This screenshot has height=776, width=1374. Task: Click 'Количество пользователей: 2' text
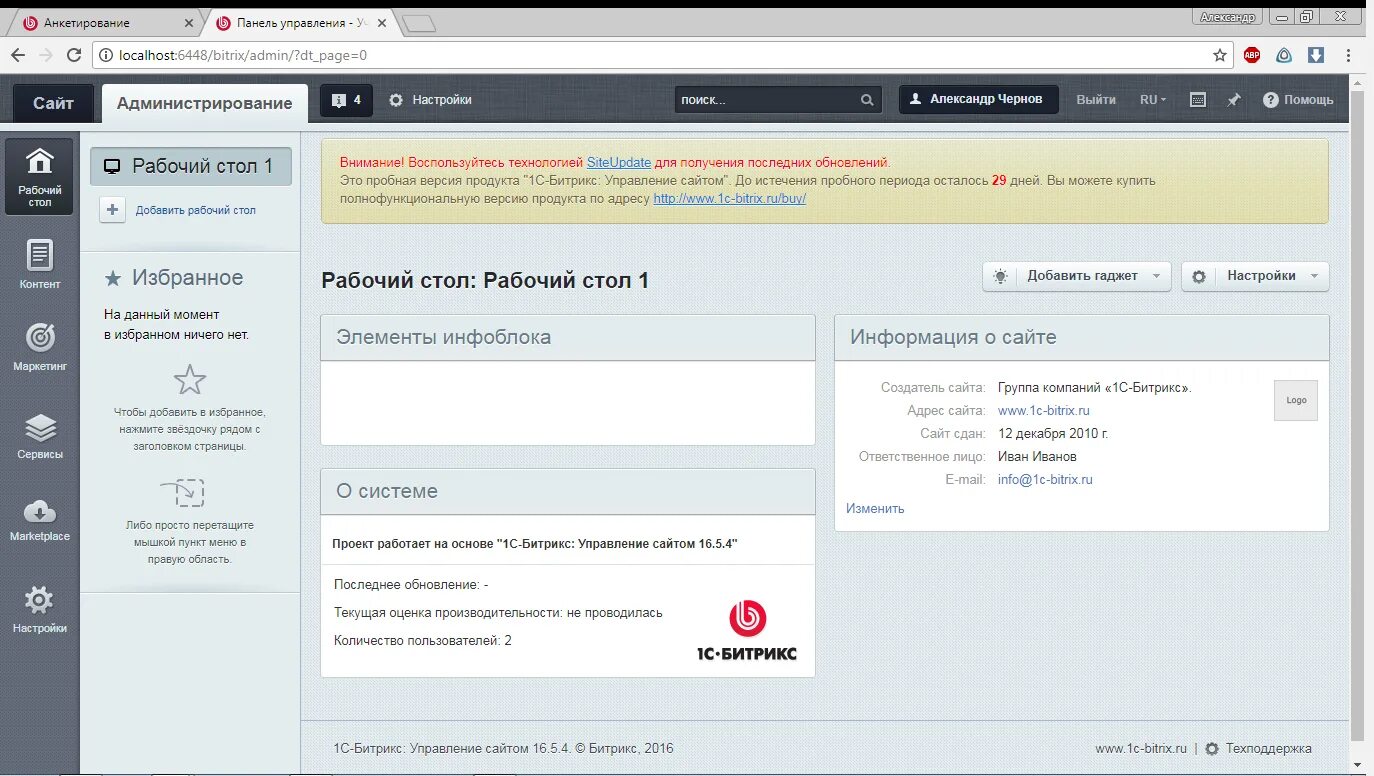pos(423,640)
